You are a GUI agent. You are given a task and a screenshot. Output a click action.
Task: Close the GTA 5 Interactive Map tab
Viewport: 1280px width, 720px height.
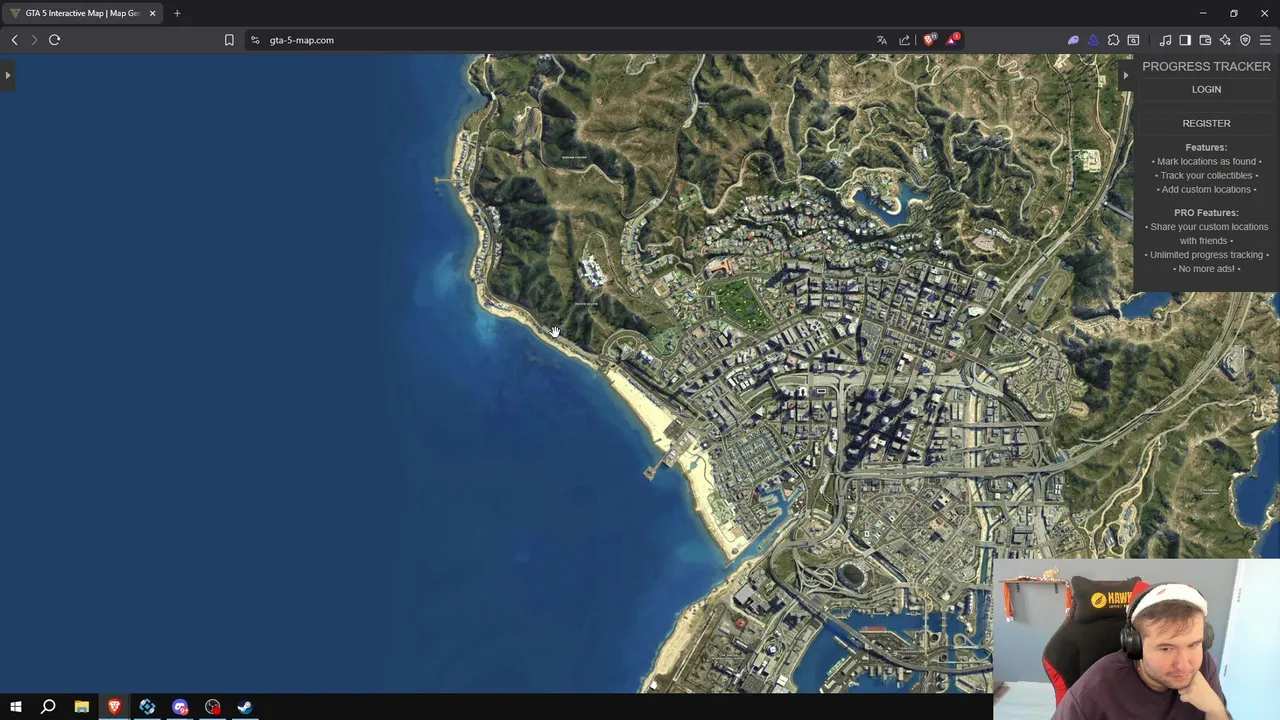[x=152, y=13]
